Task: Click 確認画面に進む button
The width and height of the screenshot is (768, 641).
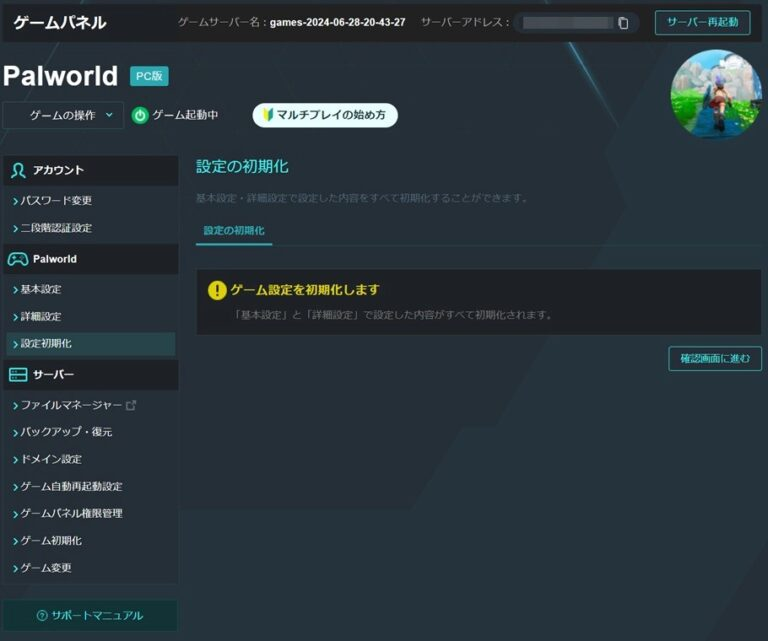Action: point(715,358)
